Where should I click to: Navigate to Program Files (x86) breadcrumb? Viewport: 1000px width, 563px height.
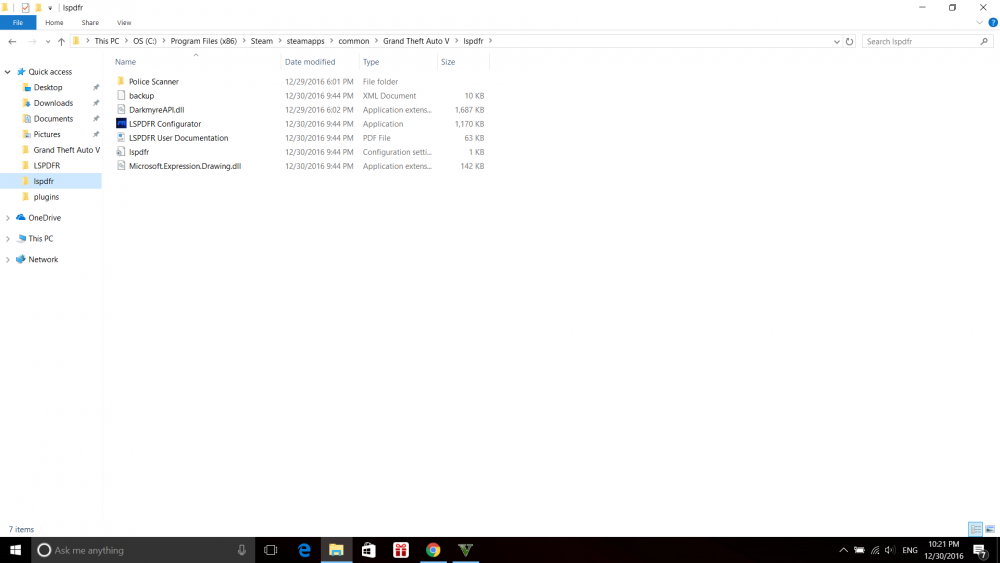(x=203, y=41)
